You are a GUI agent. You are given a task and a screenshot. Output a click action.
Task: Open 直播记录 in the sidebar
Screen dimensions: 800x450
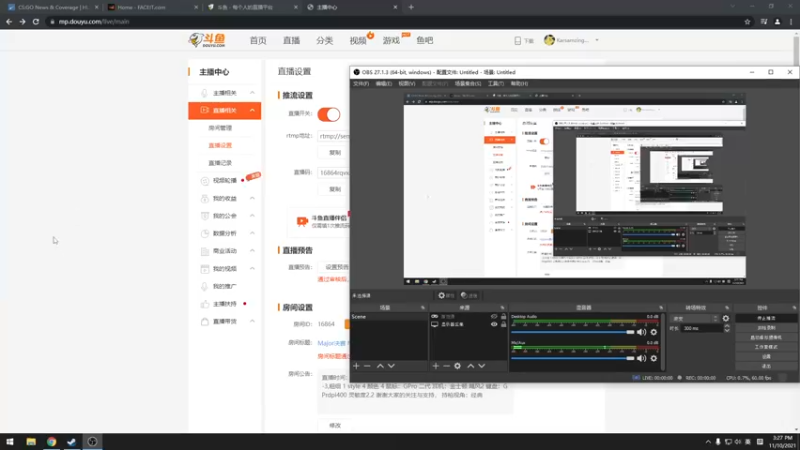point(220,163)
